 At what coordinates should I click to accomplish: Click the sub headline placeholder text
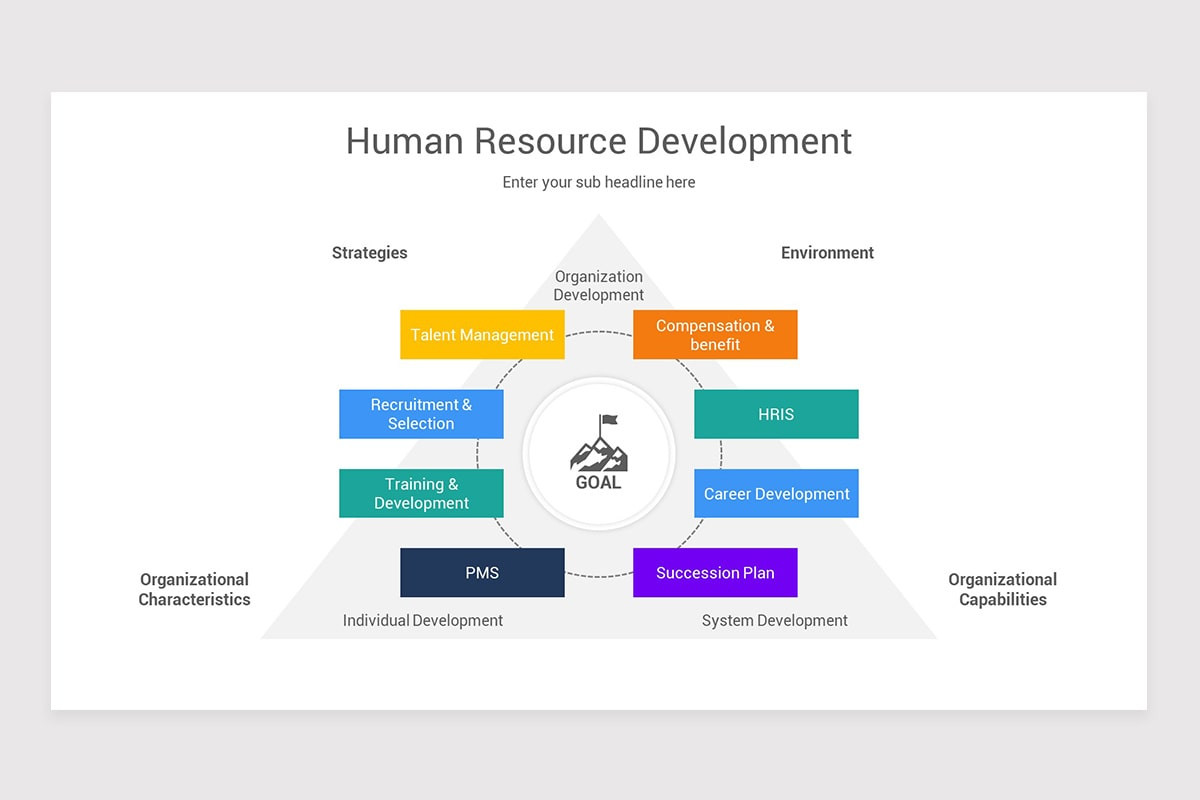(598, 182)
